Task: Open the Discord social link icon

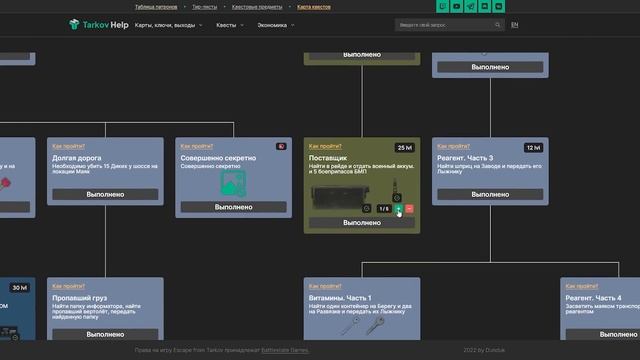Action: (484, 6)
